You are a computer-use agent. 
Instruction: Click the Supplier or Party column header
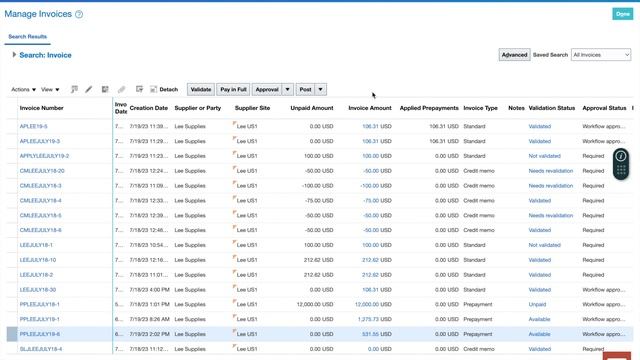coord(198,108)
